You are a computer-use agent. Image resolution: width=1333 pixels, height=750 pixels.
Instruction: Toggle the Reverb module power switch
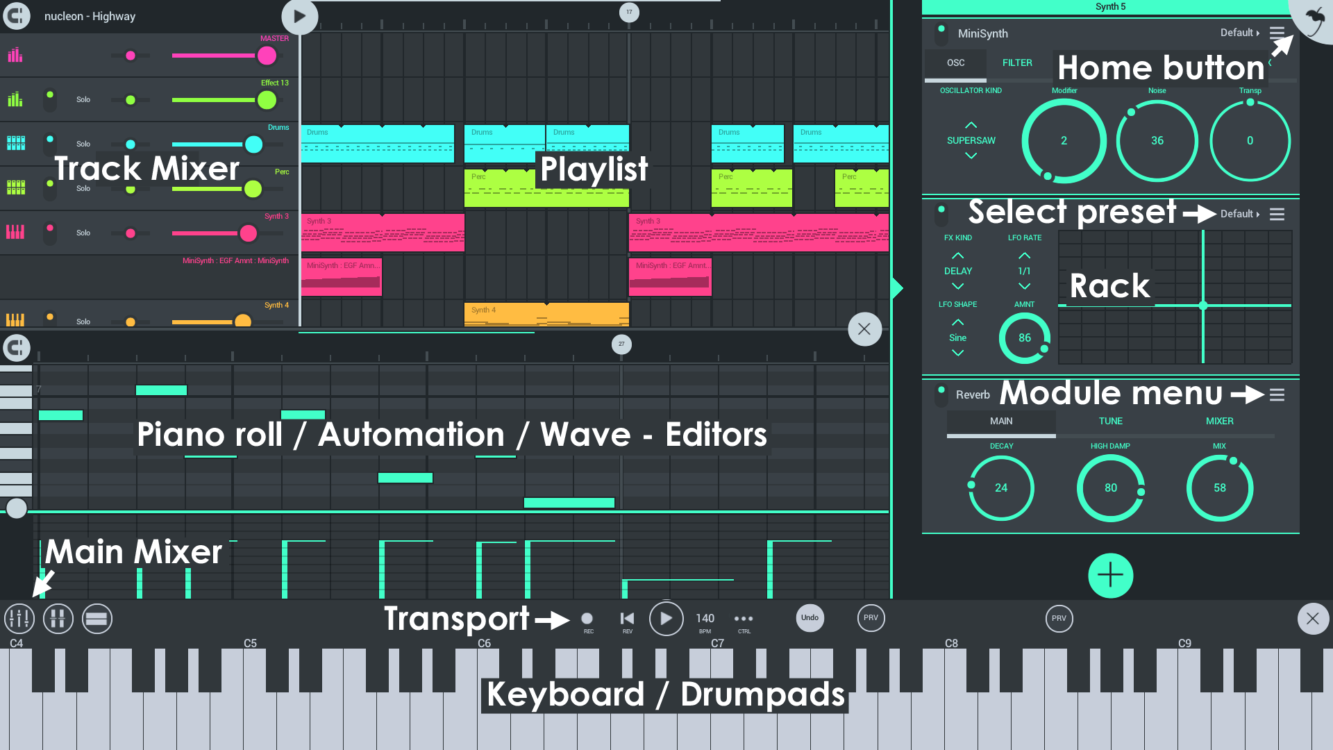939,394
